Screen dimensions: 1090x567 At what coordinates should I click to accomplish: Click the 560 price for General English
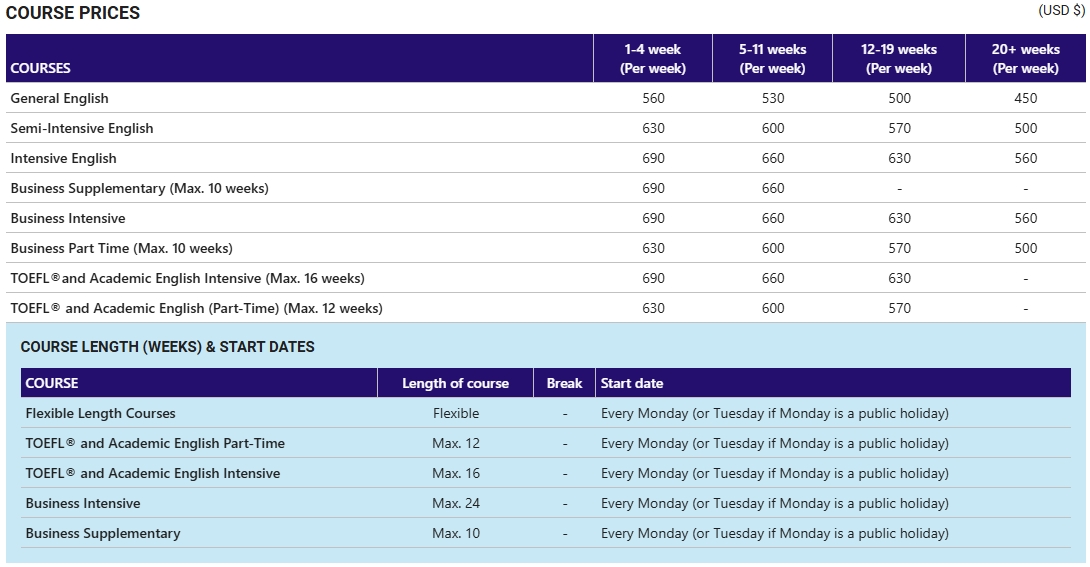click(x=653, y=98)
